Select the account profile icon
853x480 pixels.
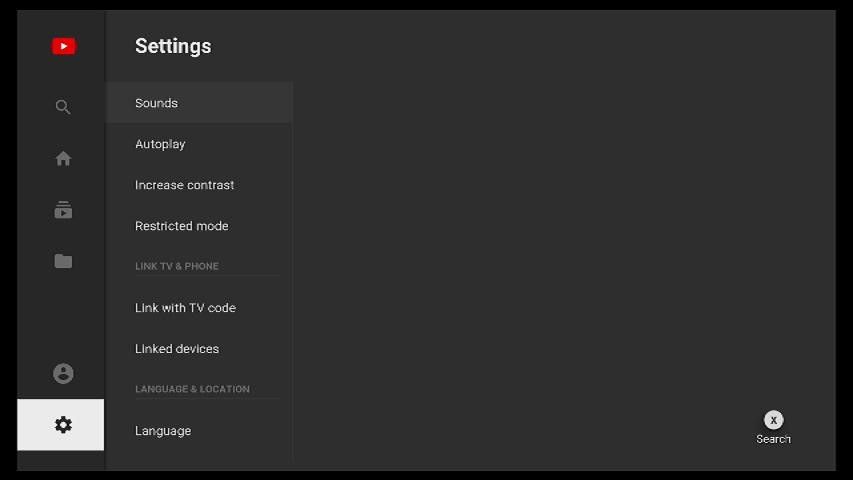tap(63, 373)
